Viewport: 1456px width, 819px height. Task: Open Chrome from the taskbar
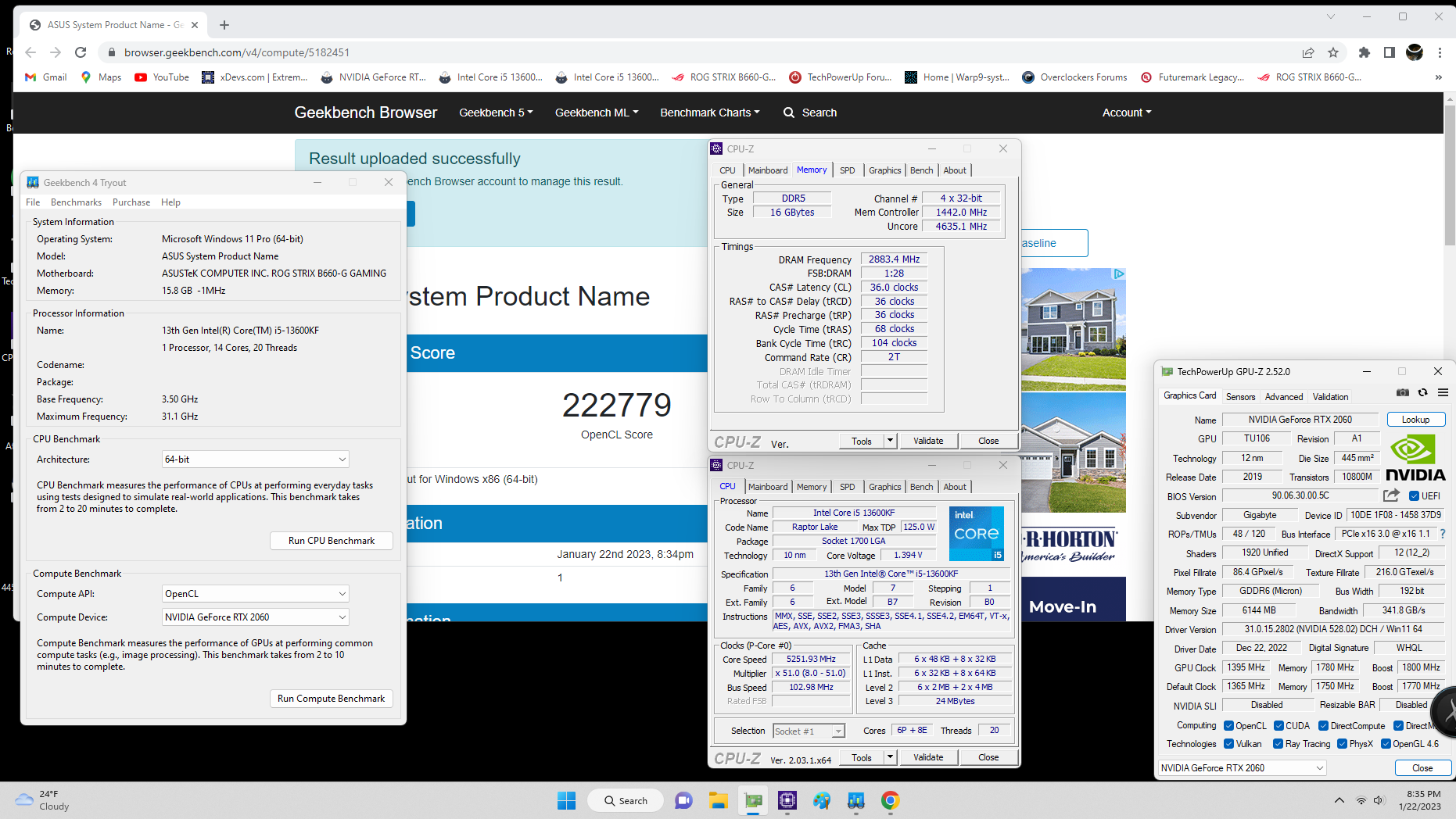pyautogui.click(x=890, y=800)
